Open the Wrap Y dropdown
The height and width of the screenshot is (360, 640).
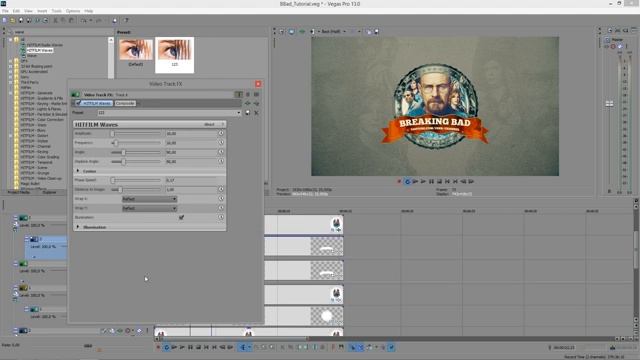click(149, 208)
